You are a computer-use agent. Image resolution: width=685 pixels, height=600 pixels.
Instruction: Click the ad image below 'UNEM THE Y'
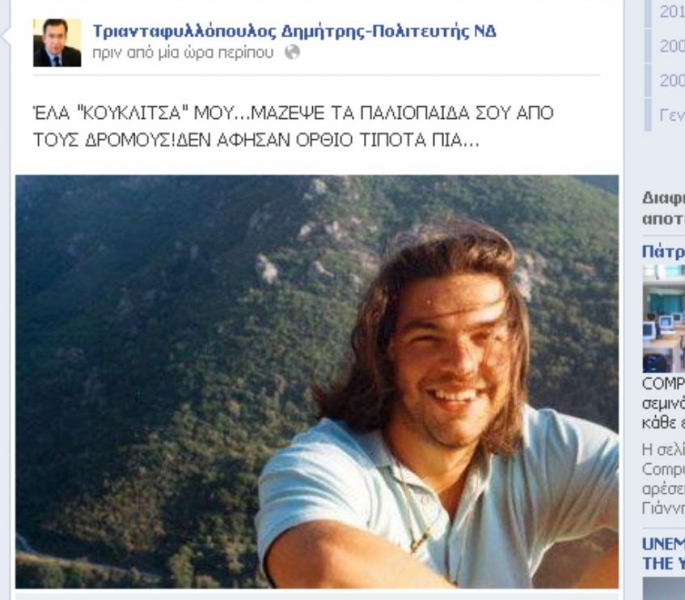tap(664, 589)
